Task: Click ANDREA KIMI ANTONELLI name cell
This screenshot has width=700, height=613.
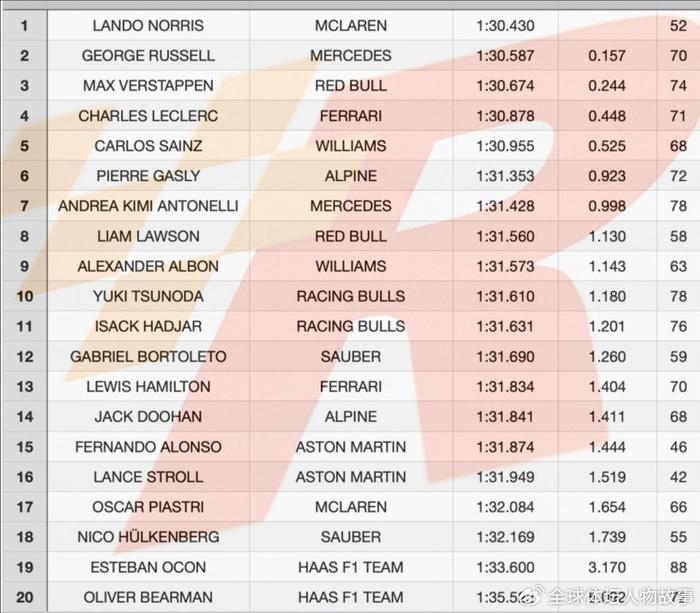Action: click(x=148, y=206)
